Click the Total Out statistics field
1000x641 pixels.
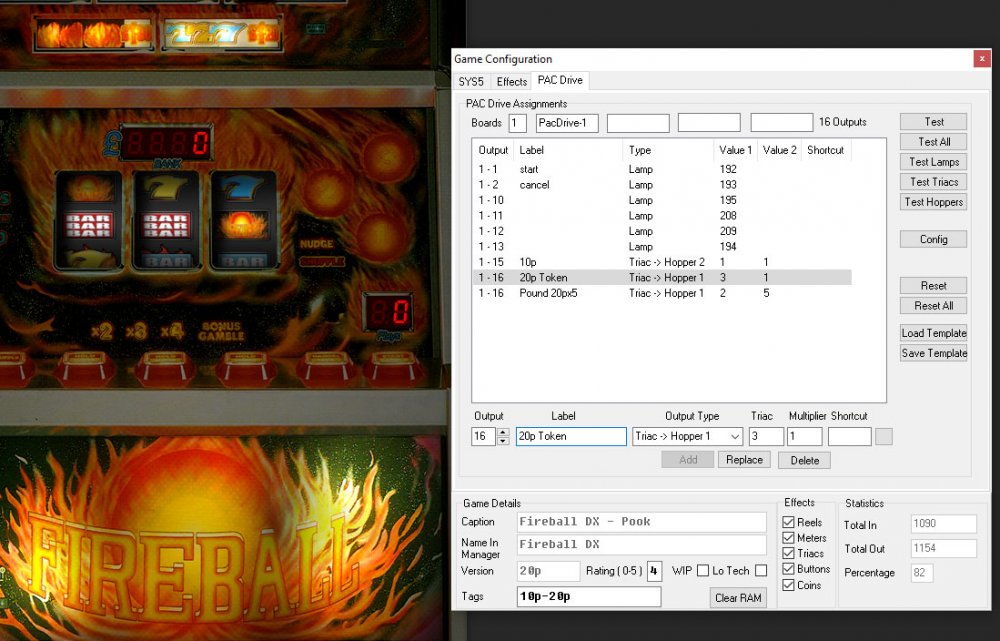[944, 549]
